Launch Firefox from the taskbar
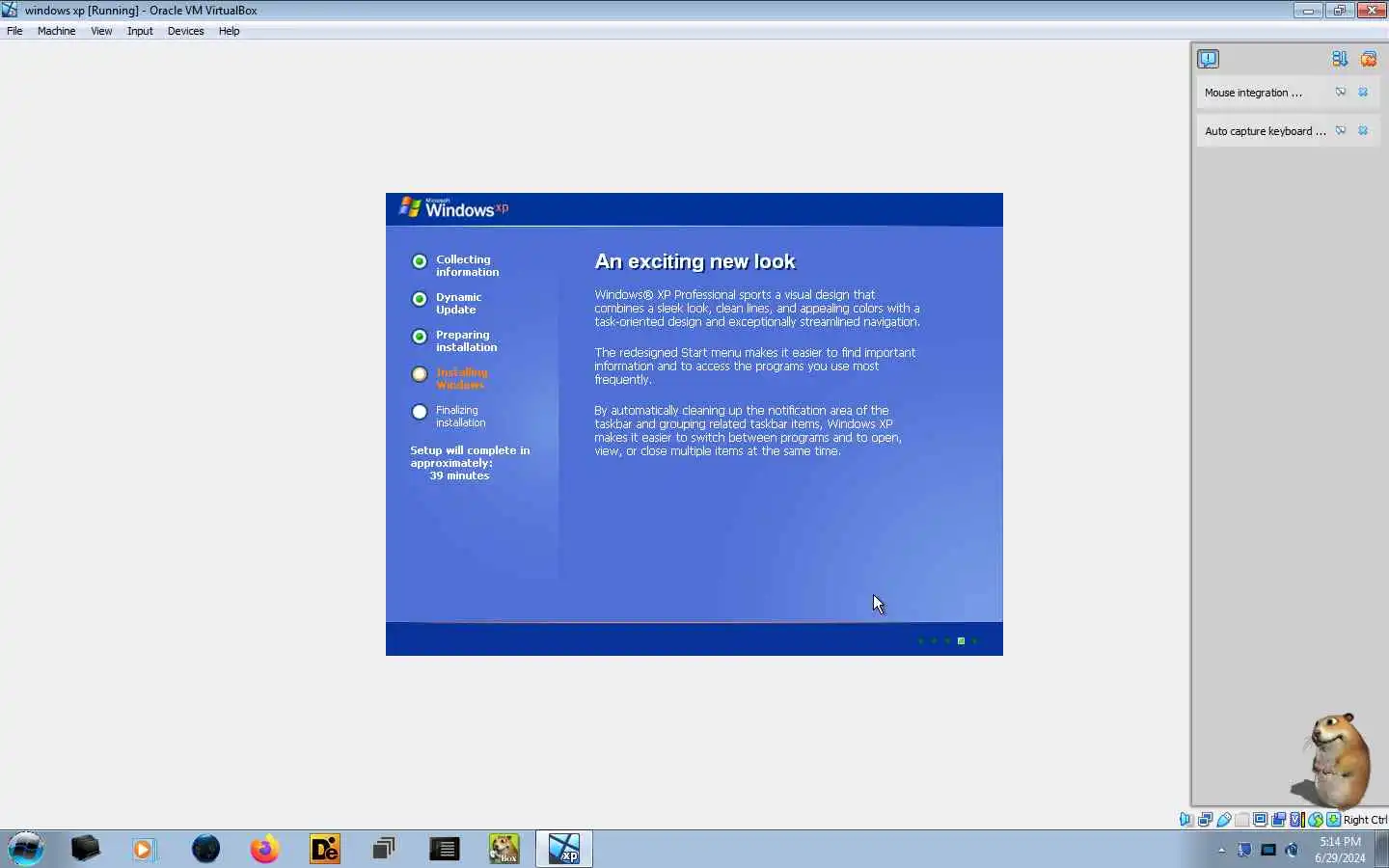 click(x=264, y=849)
